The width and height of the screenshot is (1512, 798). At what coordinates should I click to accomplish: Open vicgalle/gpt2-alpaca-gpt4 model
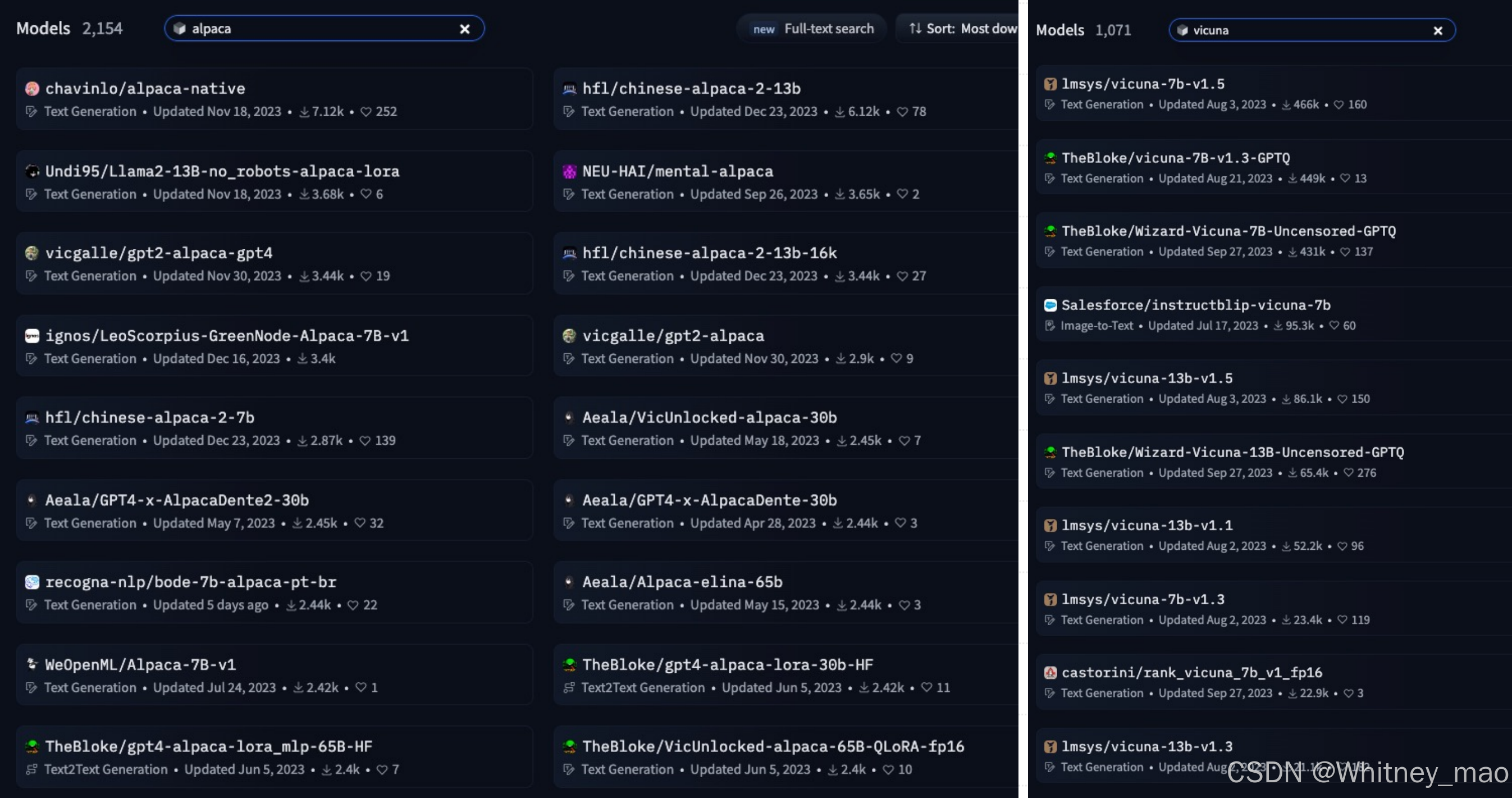click(159, 253)
